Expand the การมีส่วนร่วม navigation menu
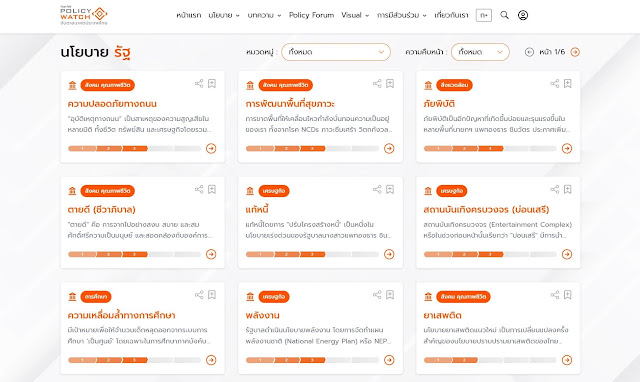 click(x=402, y=15)
